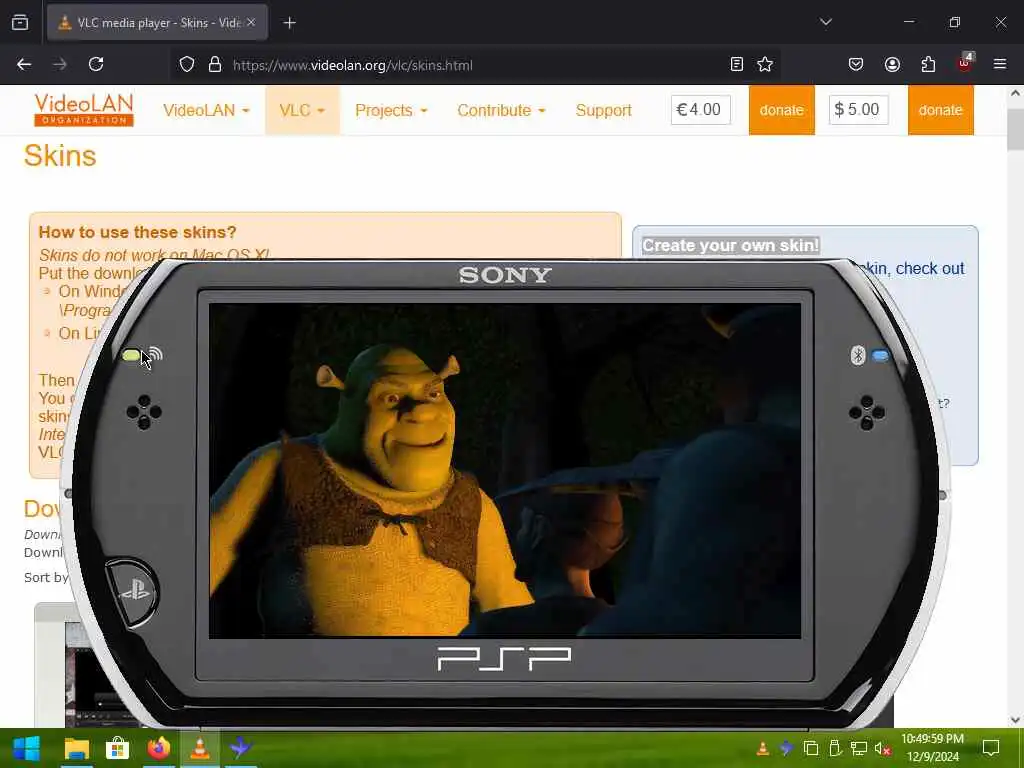Click the wireless signal icon on the PSP skin

point(155,355)
